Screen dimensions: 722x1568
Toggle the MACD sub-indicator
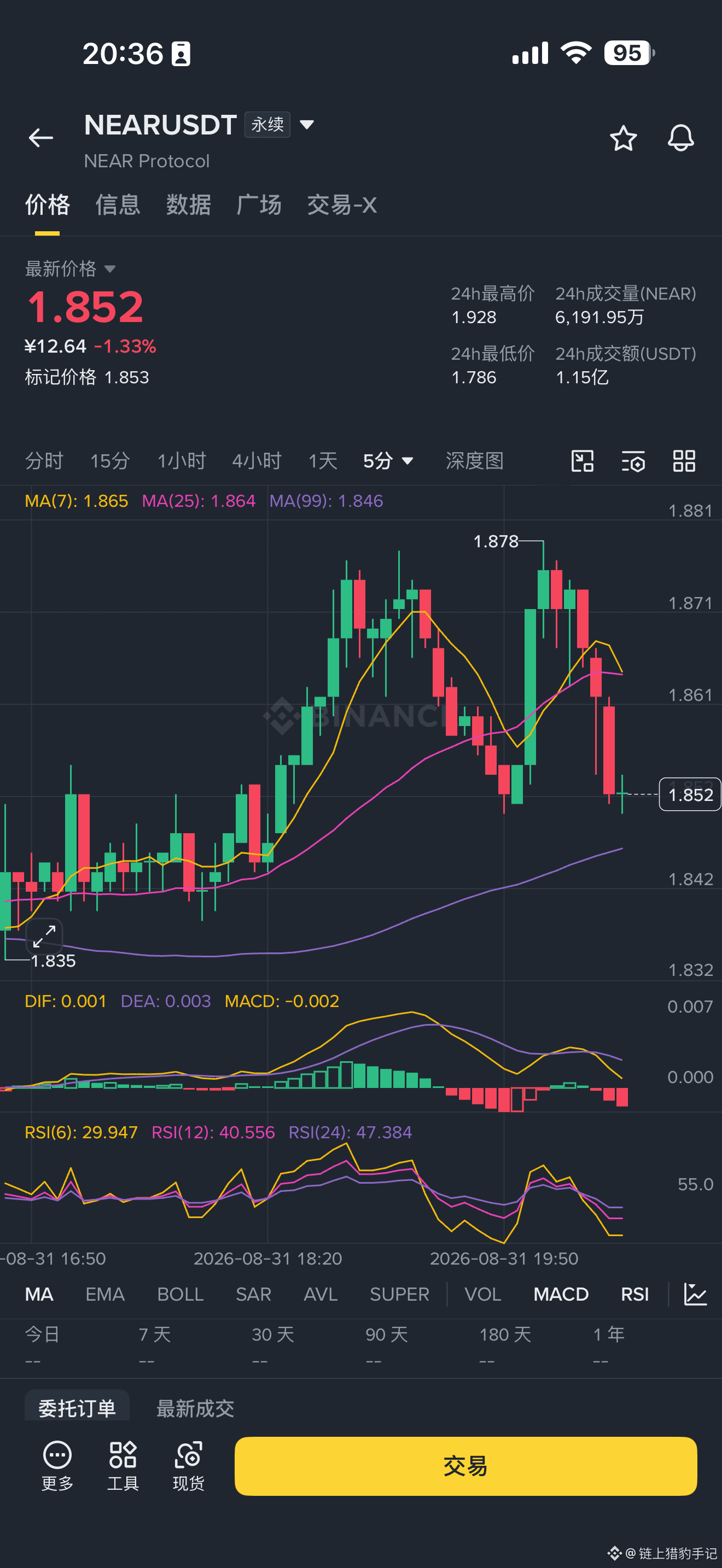pos(561,1294)
